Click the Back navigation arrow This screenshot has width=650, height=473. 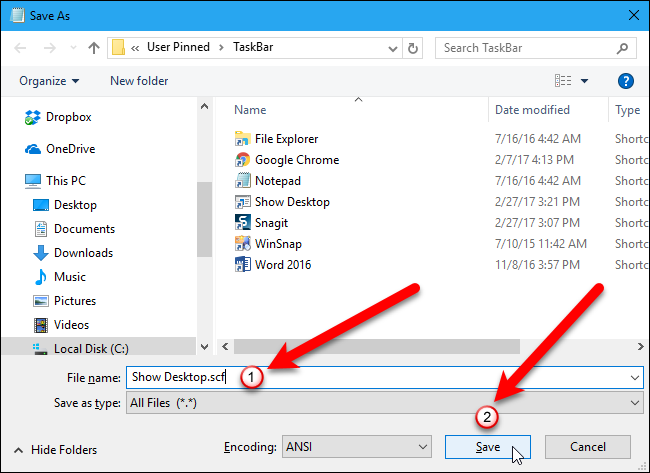[20, 48]
